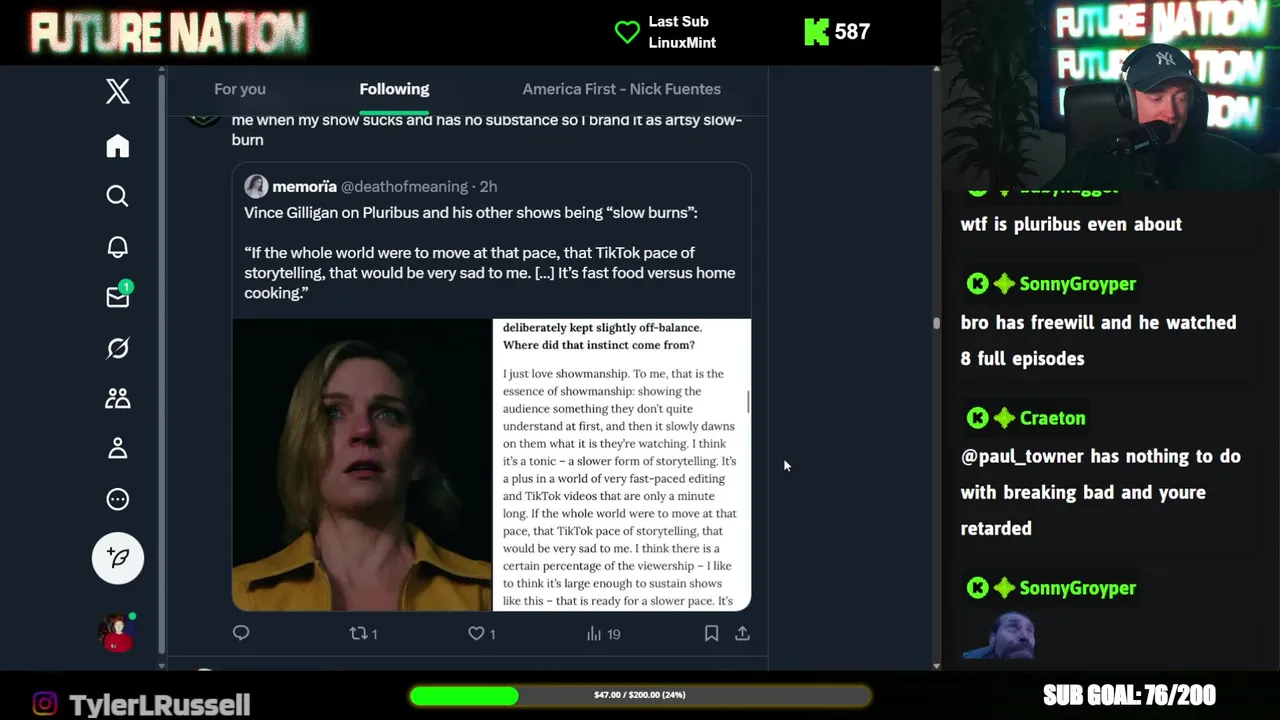Image resolution: width=1280 pixels, height=720 pixels.
Task: Like the tweet with heart icon
Action: [482, 633]
